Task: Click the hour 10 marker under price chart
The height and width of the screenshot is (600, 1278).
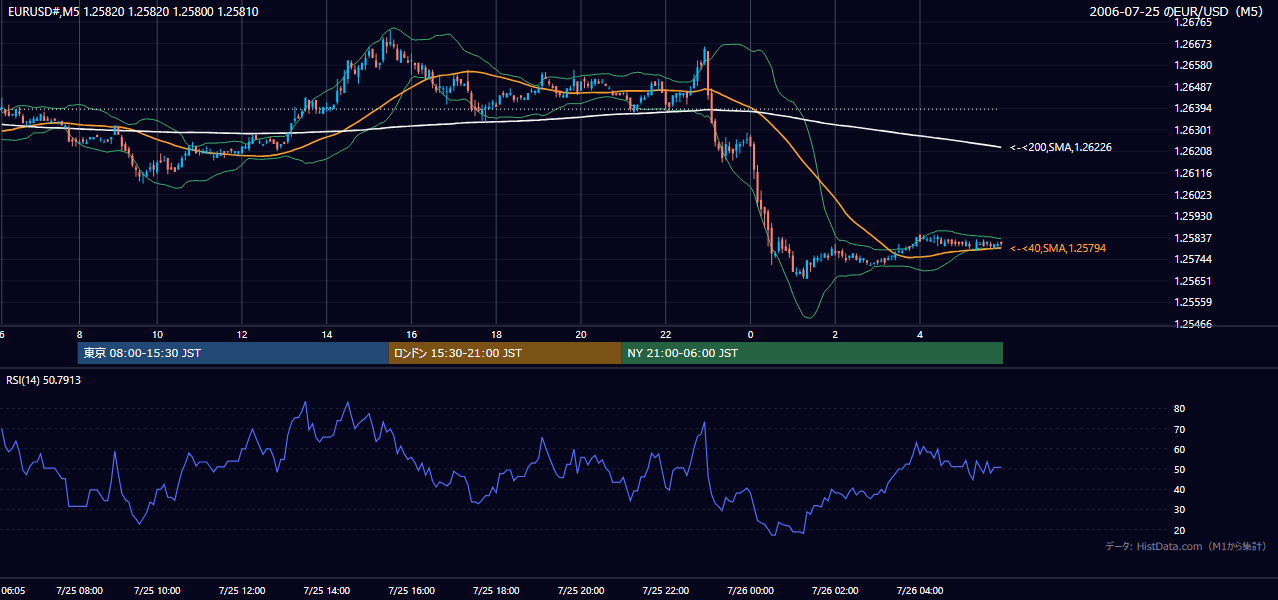Action: (x=157, y=334)
